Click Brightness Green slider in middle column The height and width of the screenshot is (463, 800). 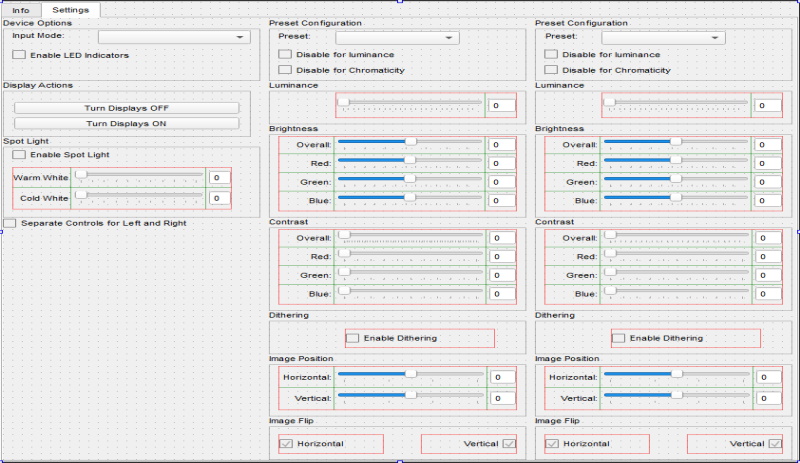(410, 180)
